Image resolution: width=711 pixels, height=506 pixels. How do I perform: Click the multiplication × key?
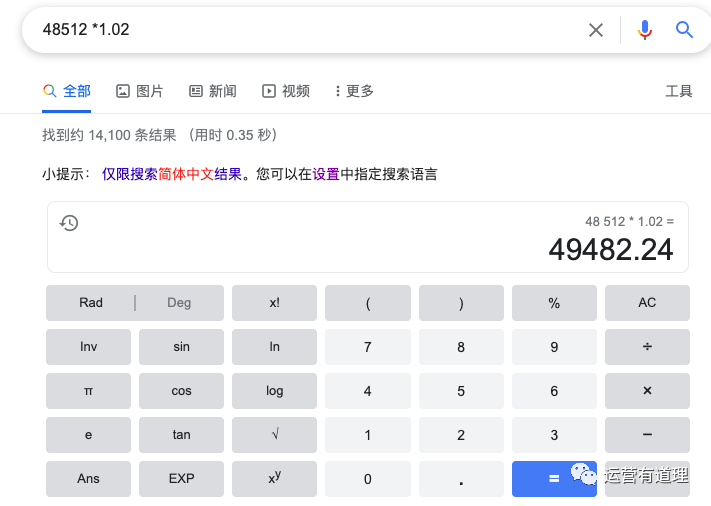point(647,391)
